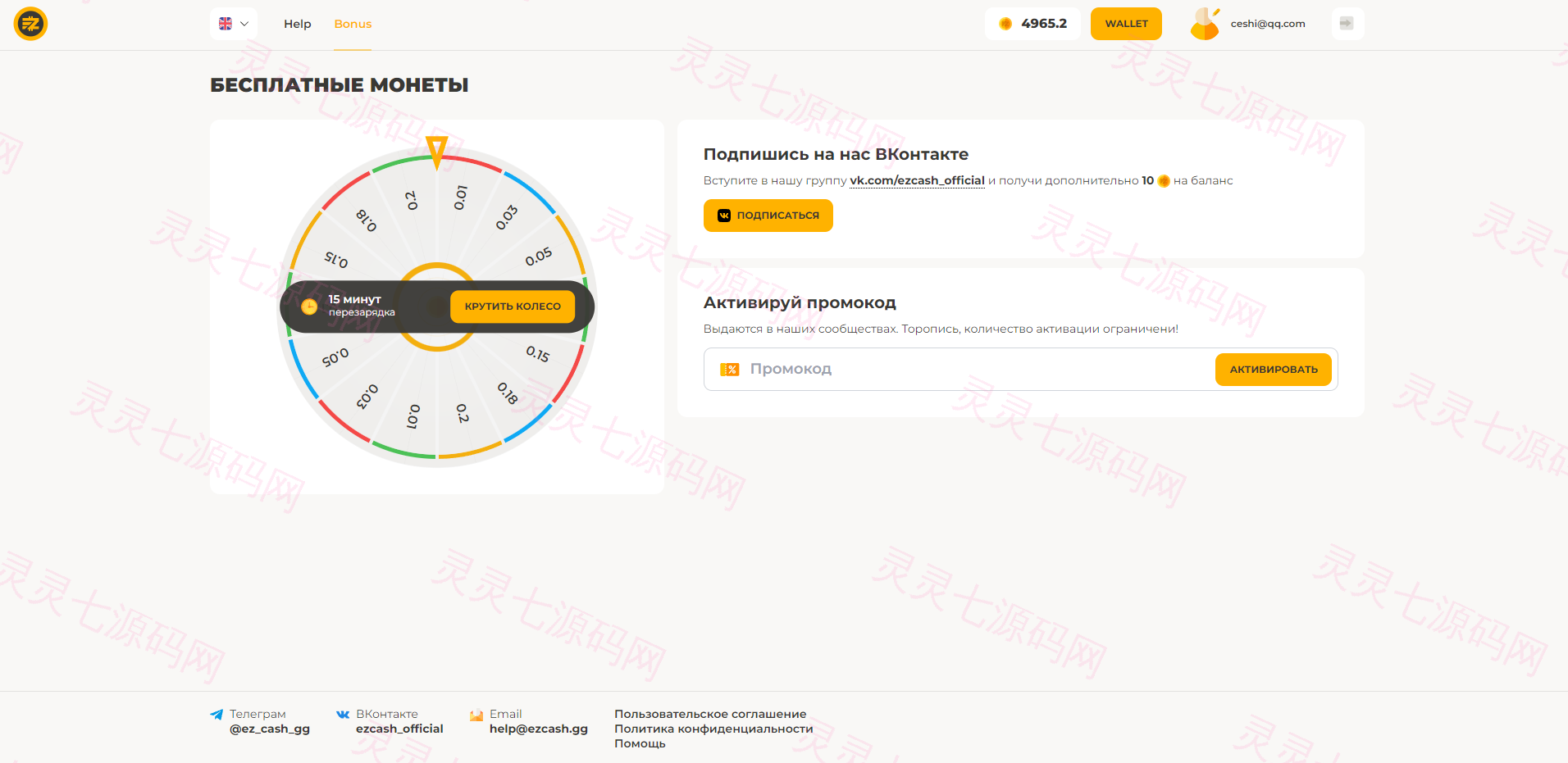Click the EZ logo icon
1568x763 pixels.
[30, 24]
